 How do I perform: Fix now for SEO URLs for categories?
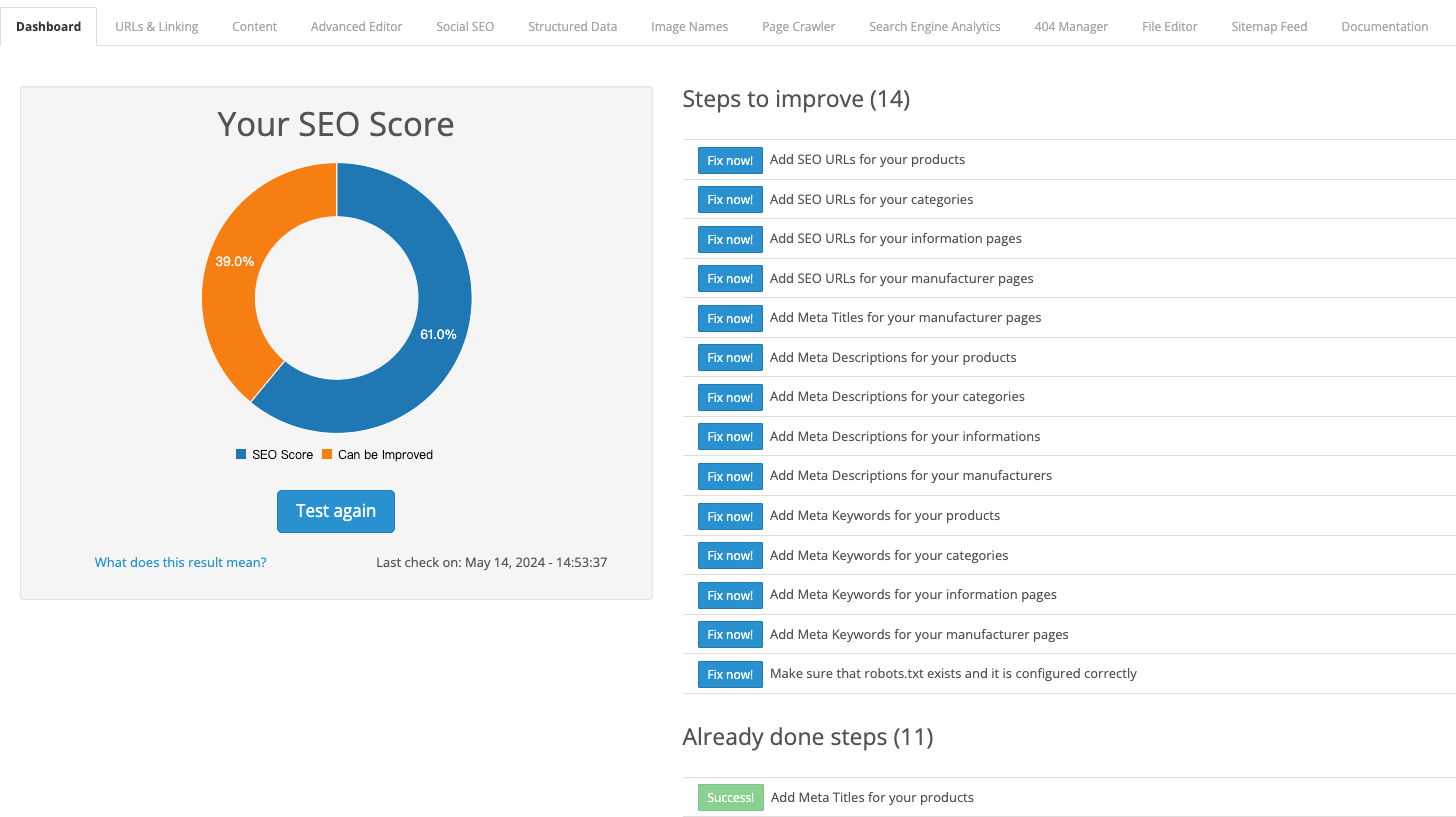tap(730, 200)
